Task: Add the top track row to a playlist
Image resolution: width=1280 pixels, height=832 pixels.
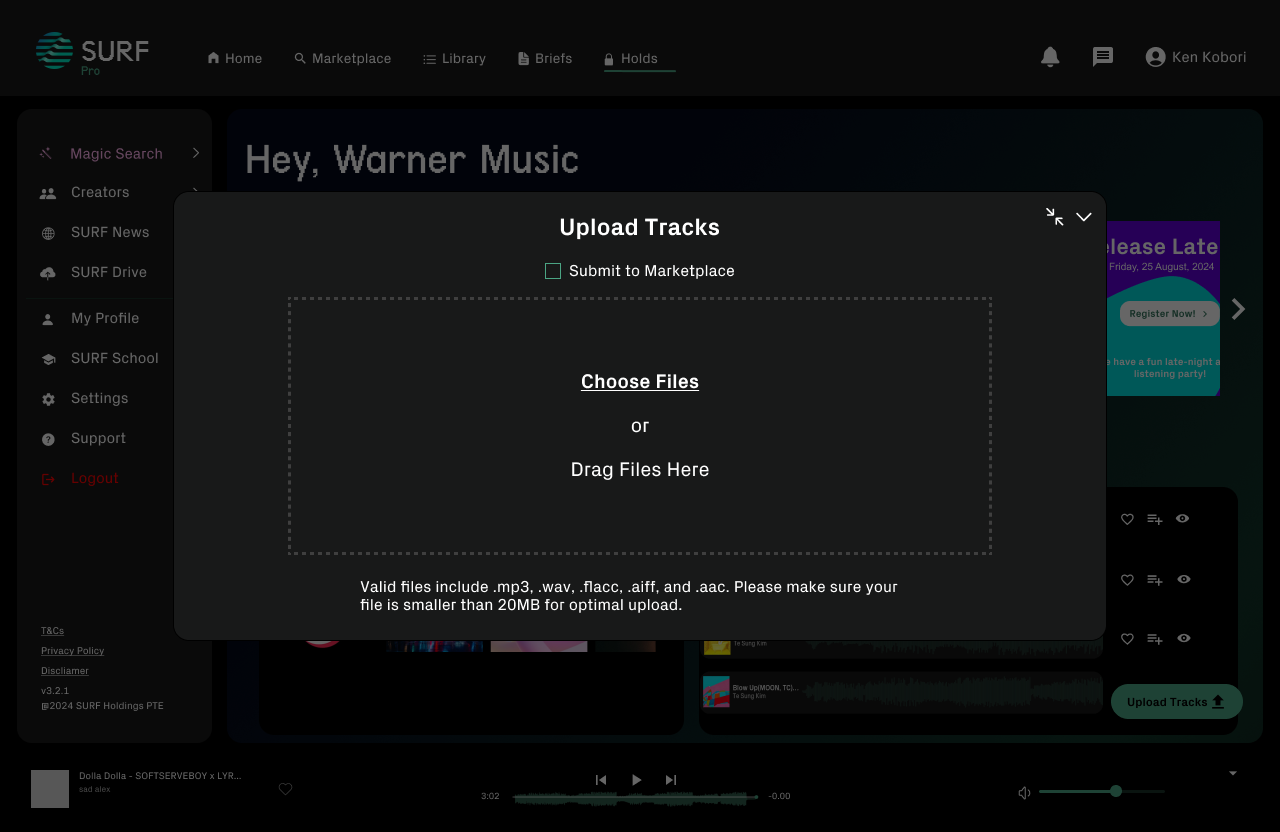Action: [x=1155, y=519]
